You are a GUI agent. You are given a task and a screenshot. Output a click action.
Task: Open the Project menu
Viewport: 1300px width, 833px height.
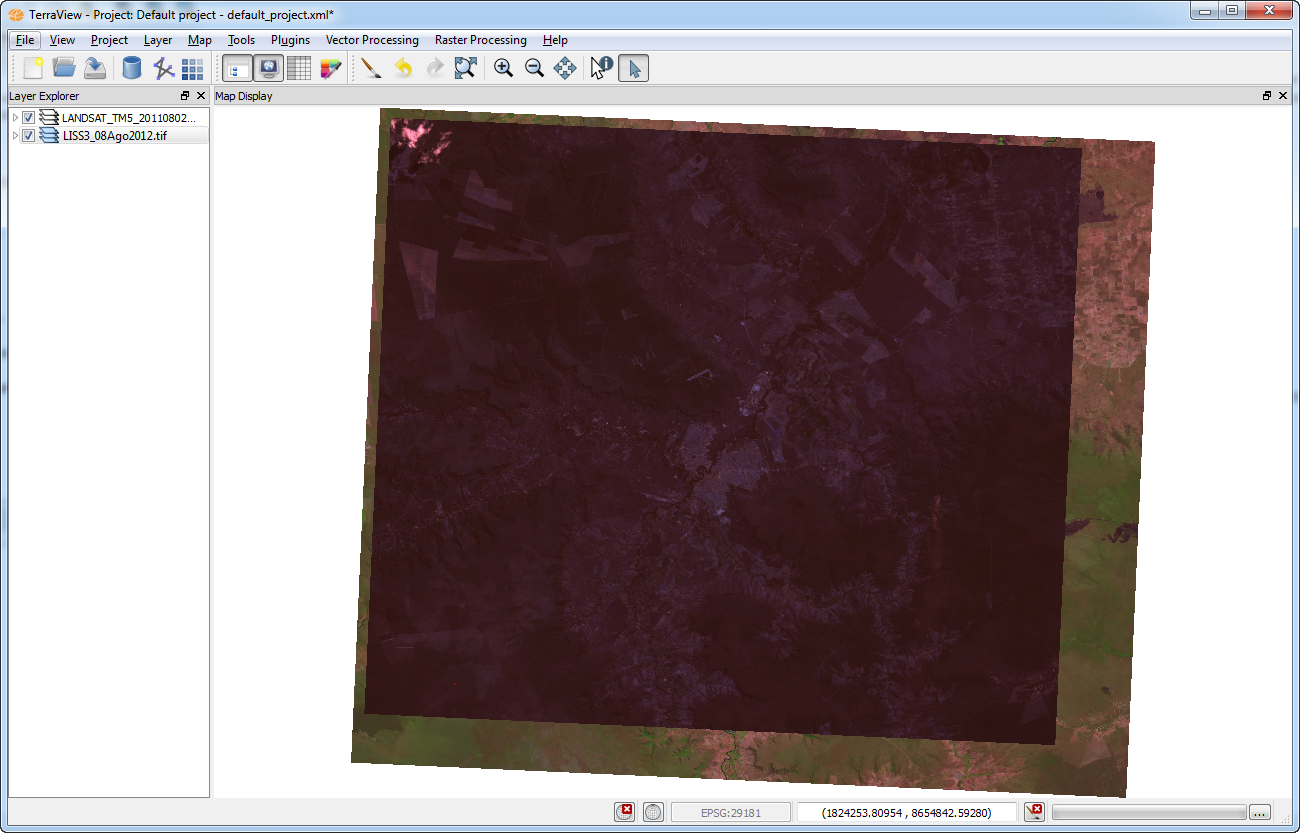109,40
